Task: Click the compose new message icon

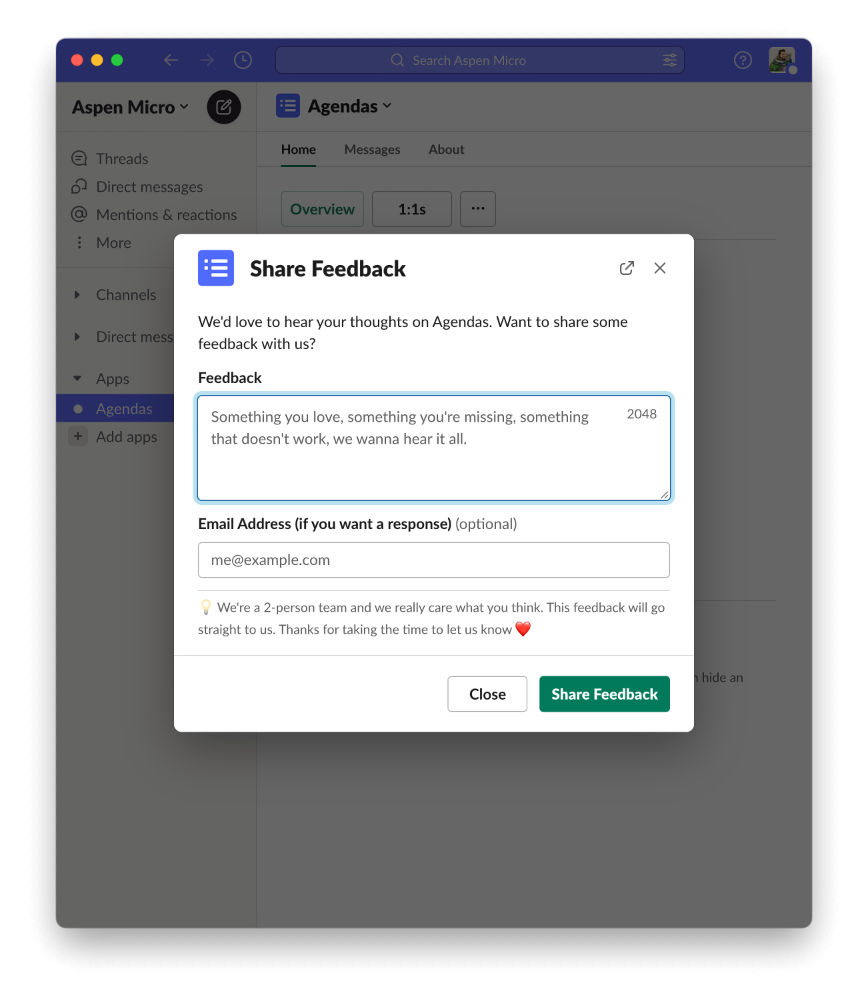Action: tap(223, 107)
